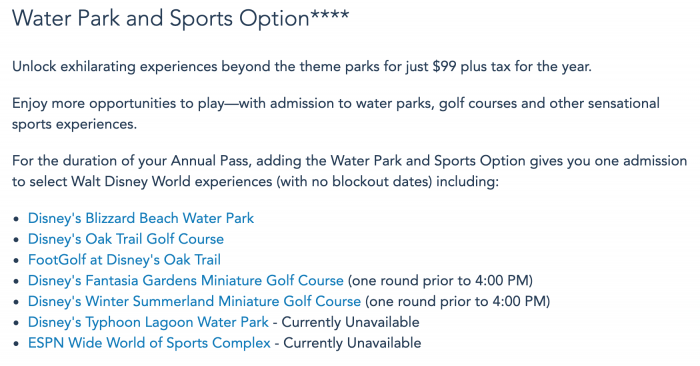Open Disney's Typhoon Lagoon Water Park link

148,322
